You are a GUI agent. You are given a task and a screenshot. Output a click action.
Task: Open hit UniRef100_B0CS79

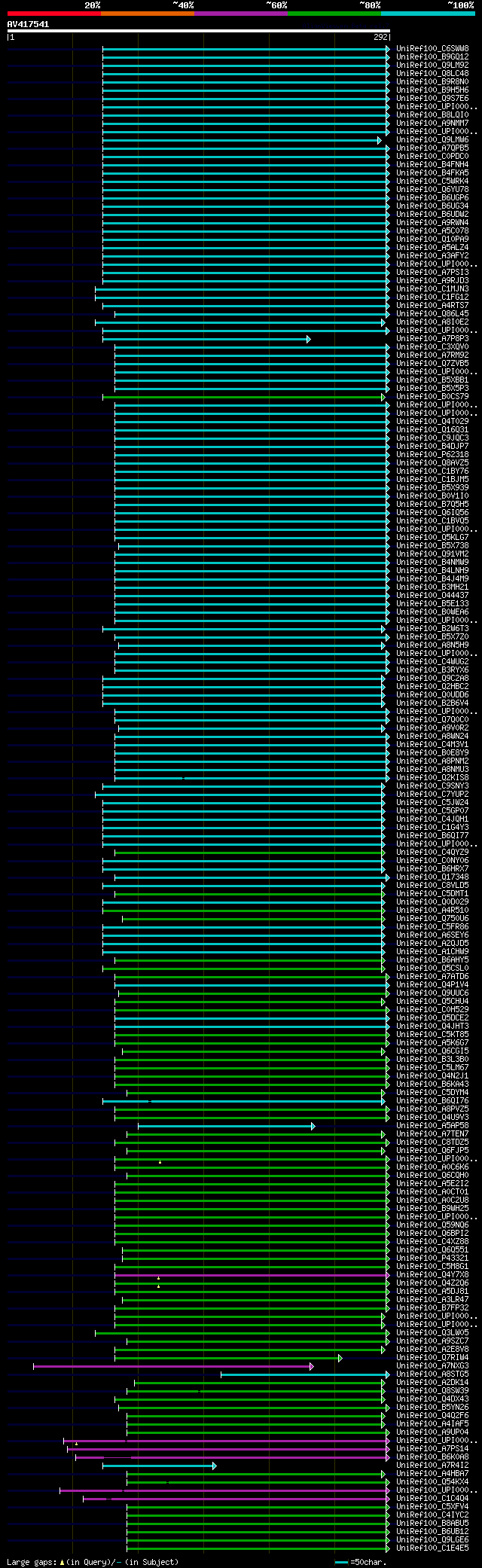[x=432, y=397]
